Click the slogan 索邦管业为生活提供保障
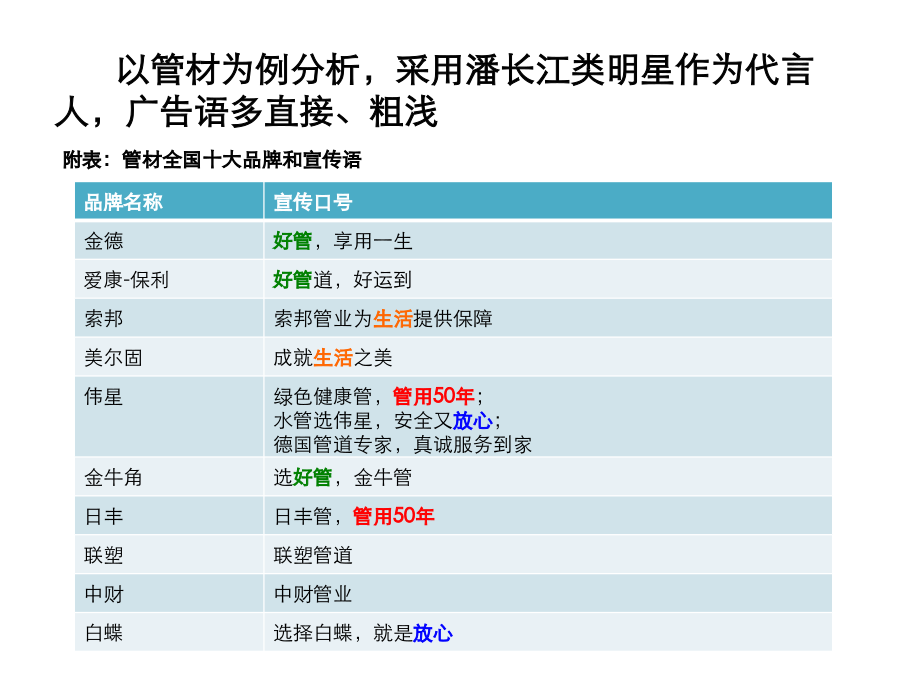 tap(383, 319)
